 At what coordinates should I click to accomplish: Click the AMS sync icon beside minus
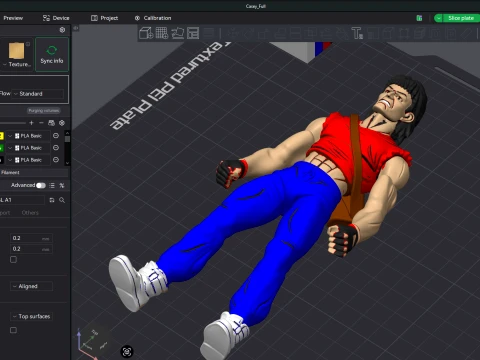51,123
